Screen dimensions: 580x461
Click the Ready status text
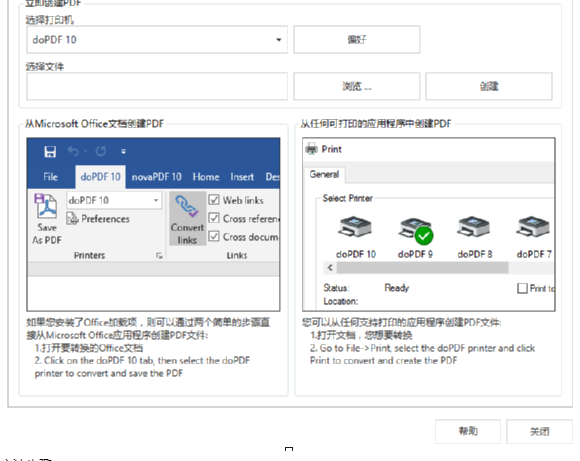(x=397, y=288)
